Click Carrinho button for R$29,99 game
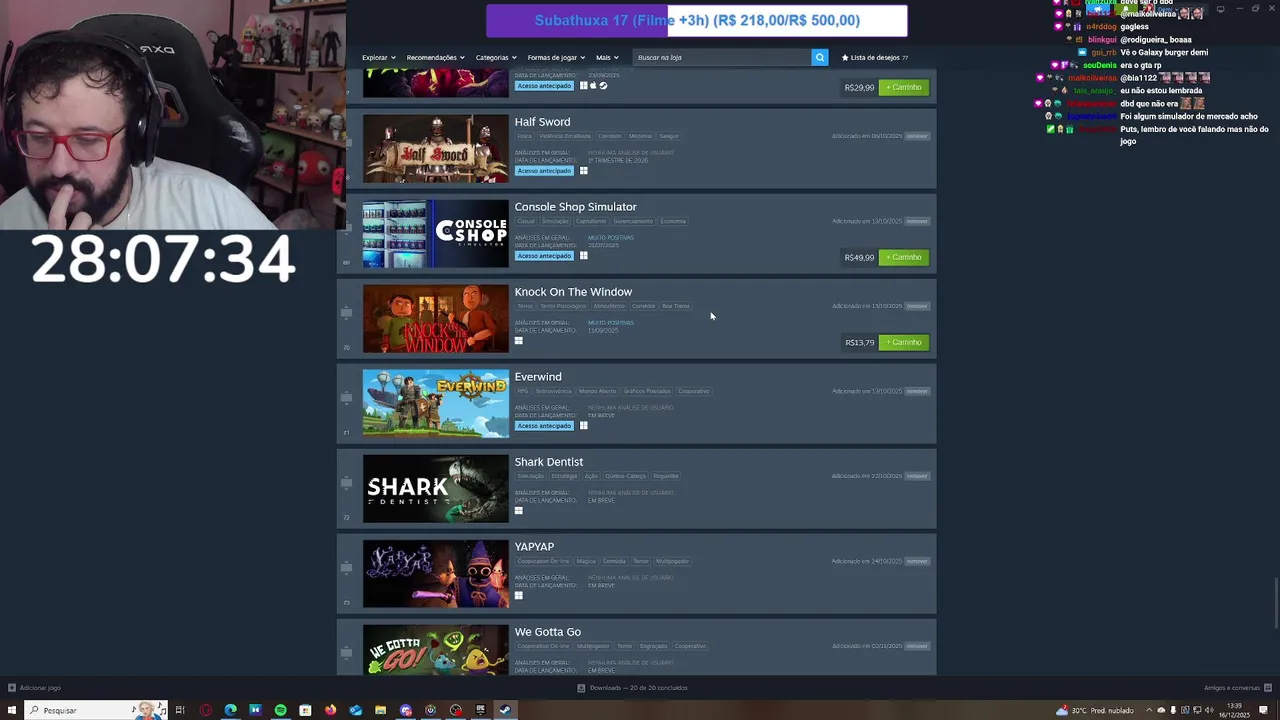1280x720 pixels. tap(904, 87)
